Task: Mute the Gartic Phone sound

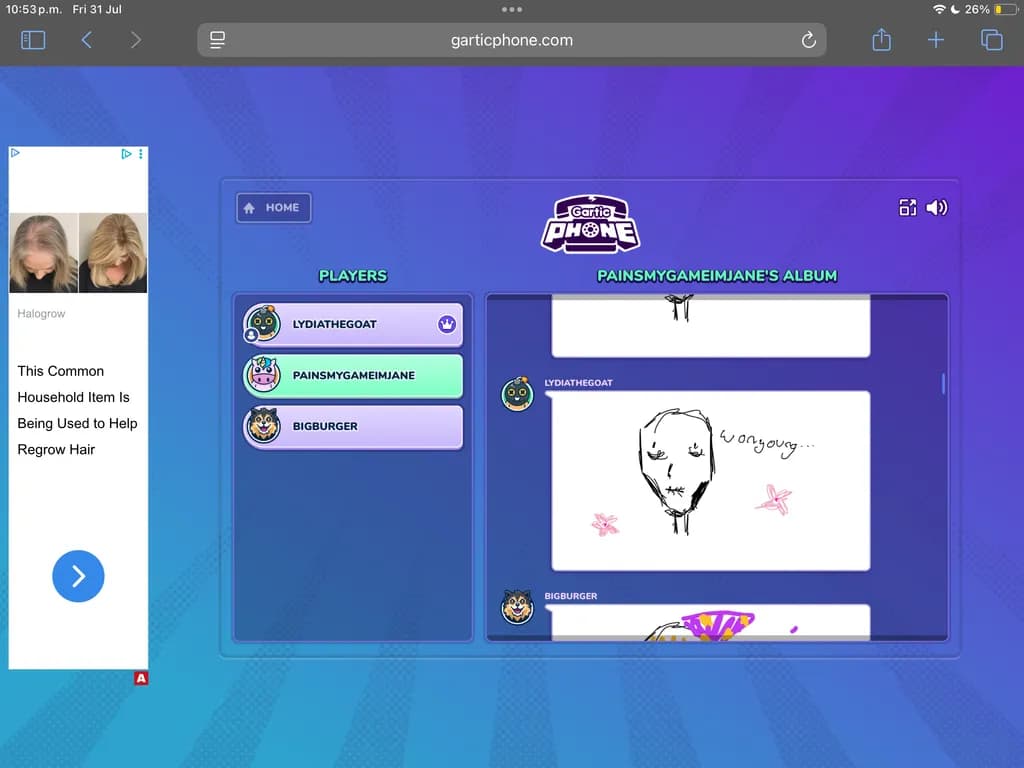Action: (936, 208)
